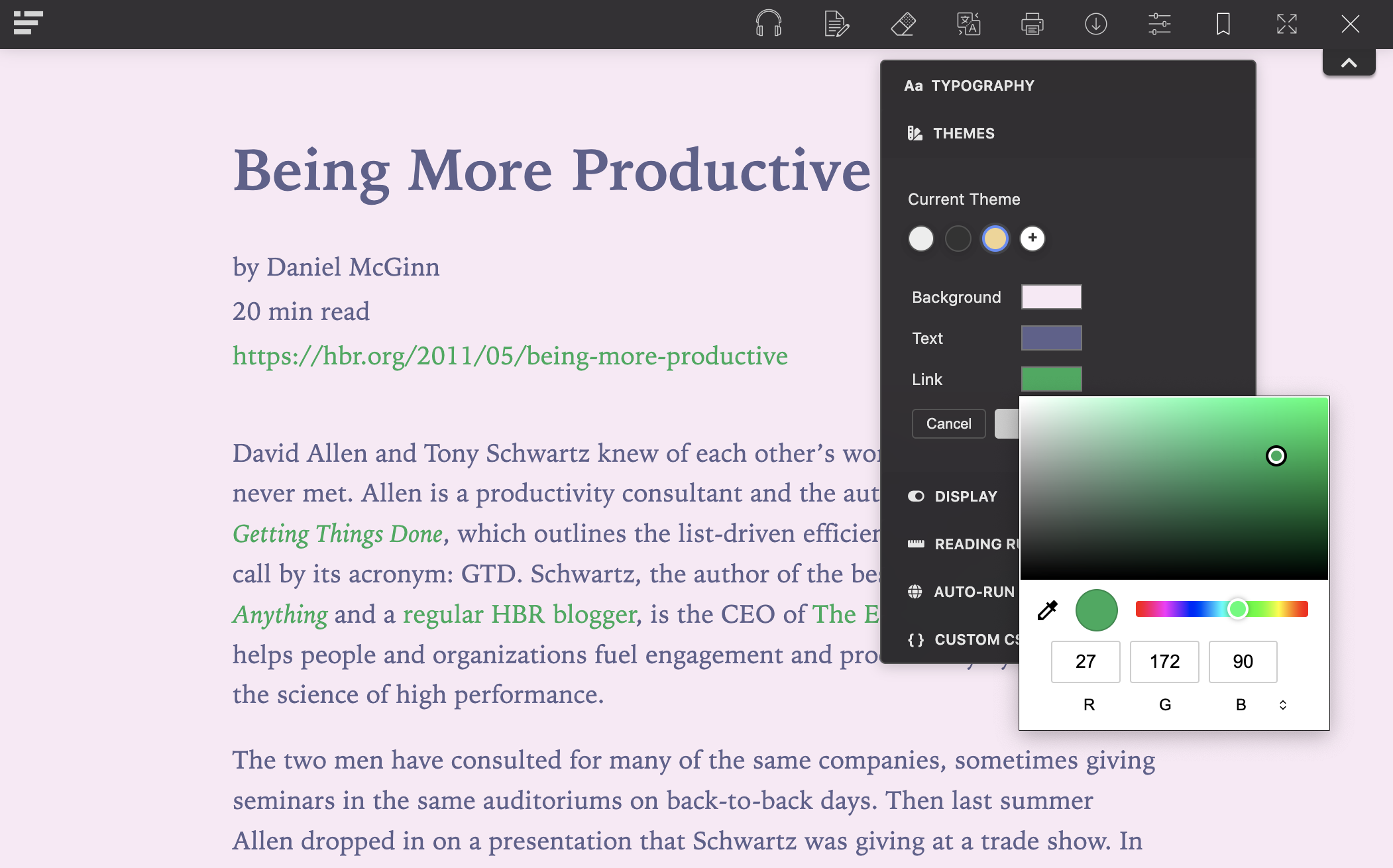
Task: Close reader view with the X icon
Action: point(1350,24)
